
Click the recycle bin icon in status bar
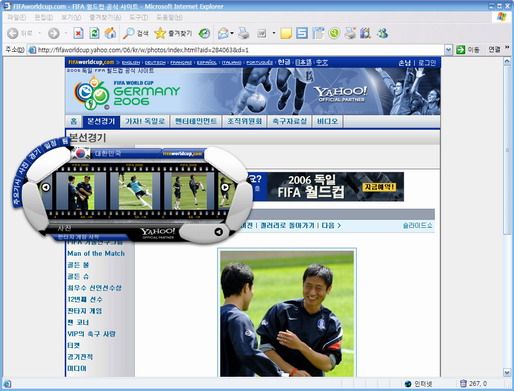pyautogui.click(x=463, y=384)
